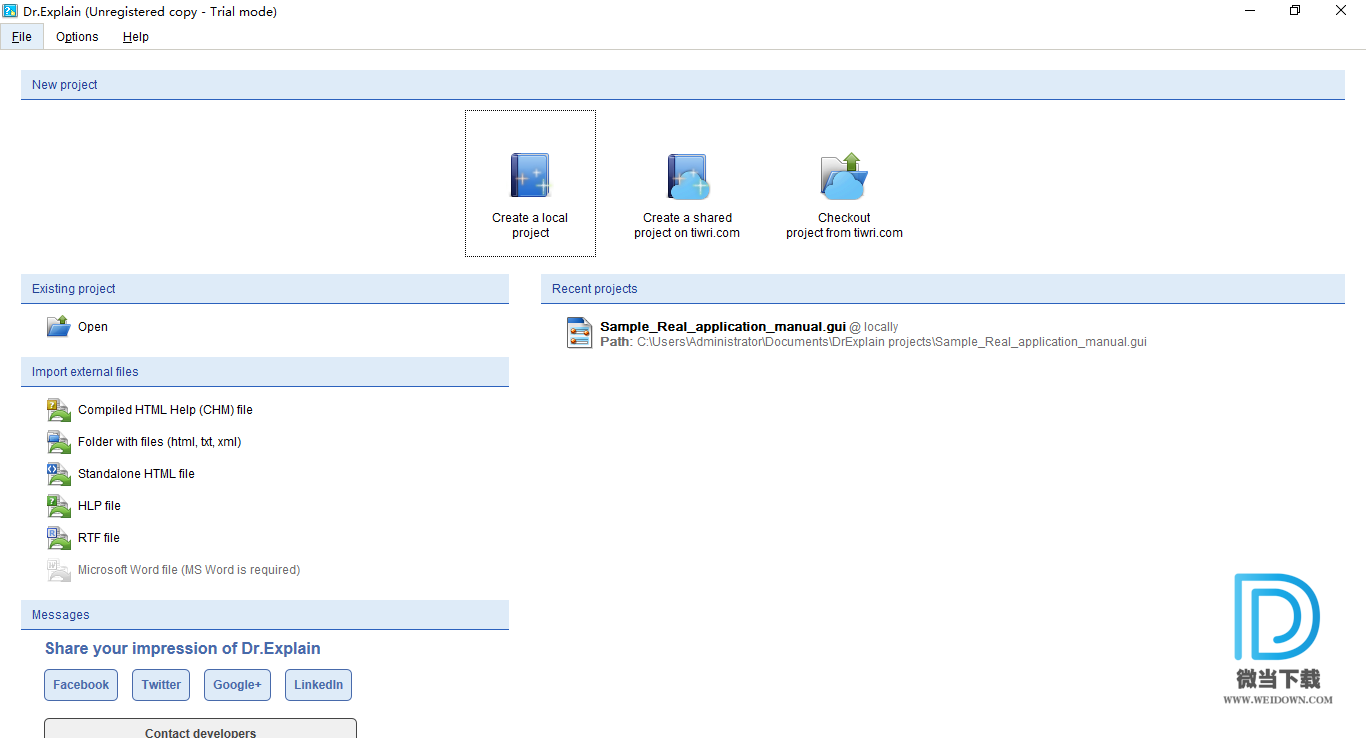The height and width of the screenshot is (738, 1366).
Task: Click the Dr.Explain app icon in title bar
Action: click(x=11, y=11)
